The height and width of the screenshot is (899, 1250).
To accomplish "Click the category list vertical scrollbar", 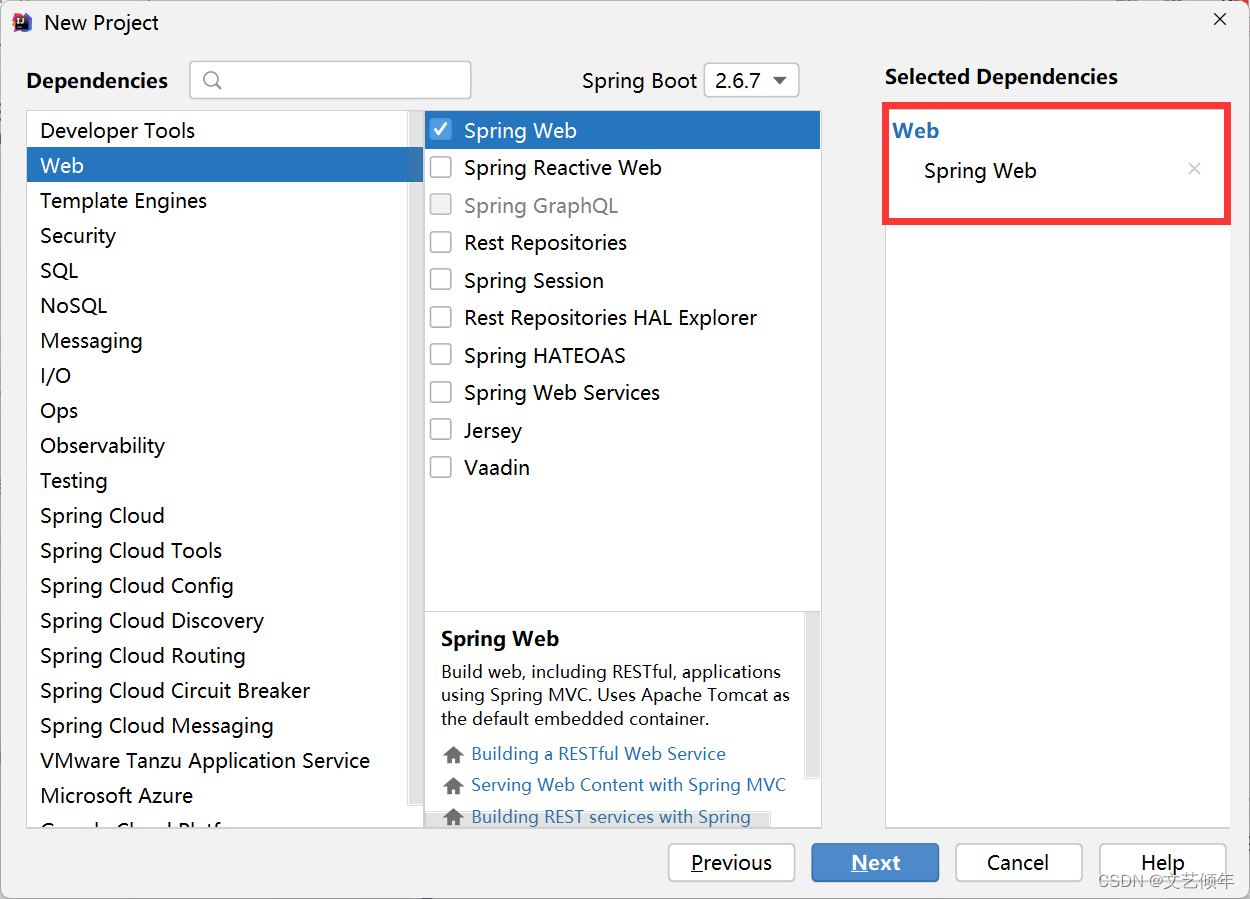I will 415,458.
